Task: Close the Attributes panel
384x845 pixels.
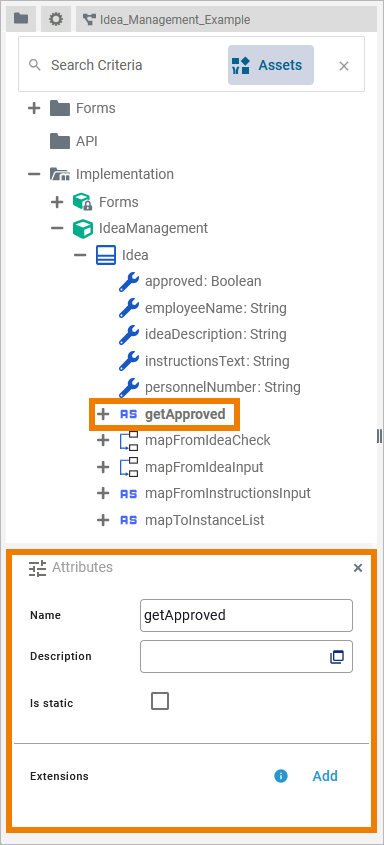Action: coord(358,567)
